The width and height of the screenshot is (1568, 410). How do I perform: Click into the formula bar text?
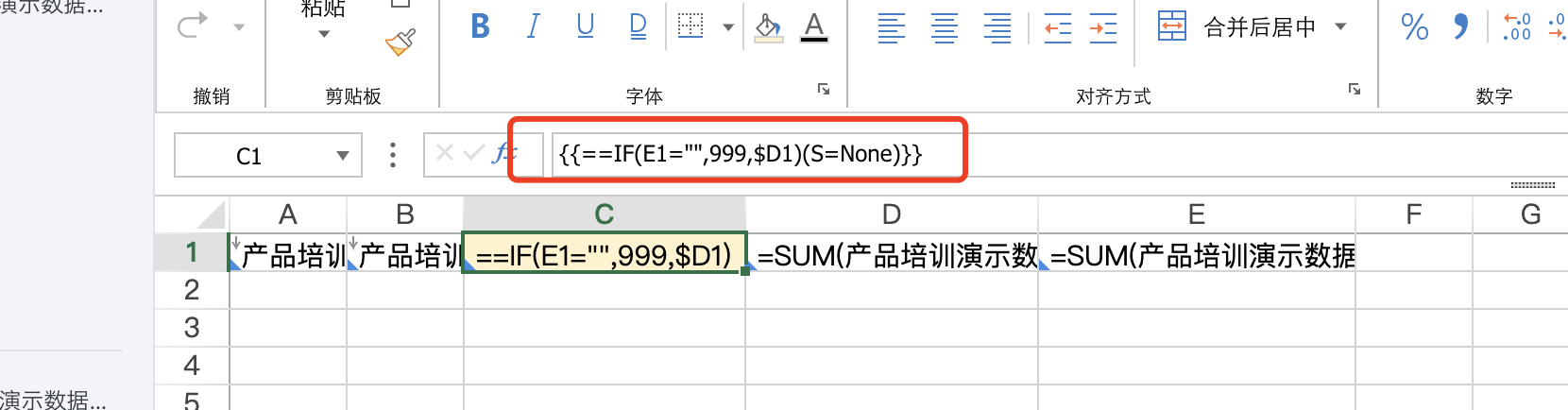click(741, 154)
